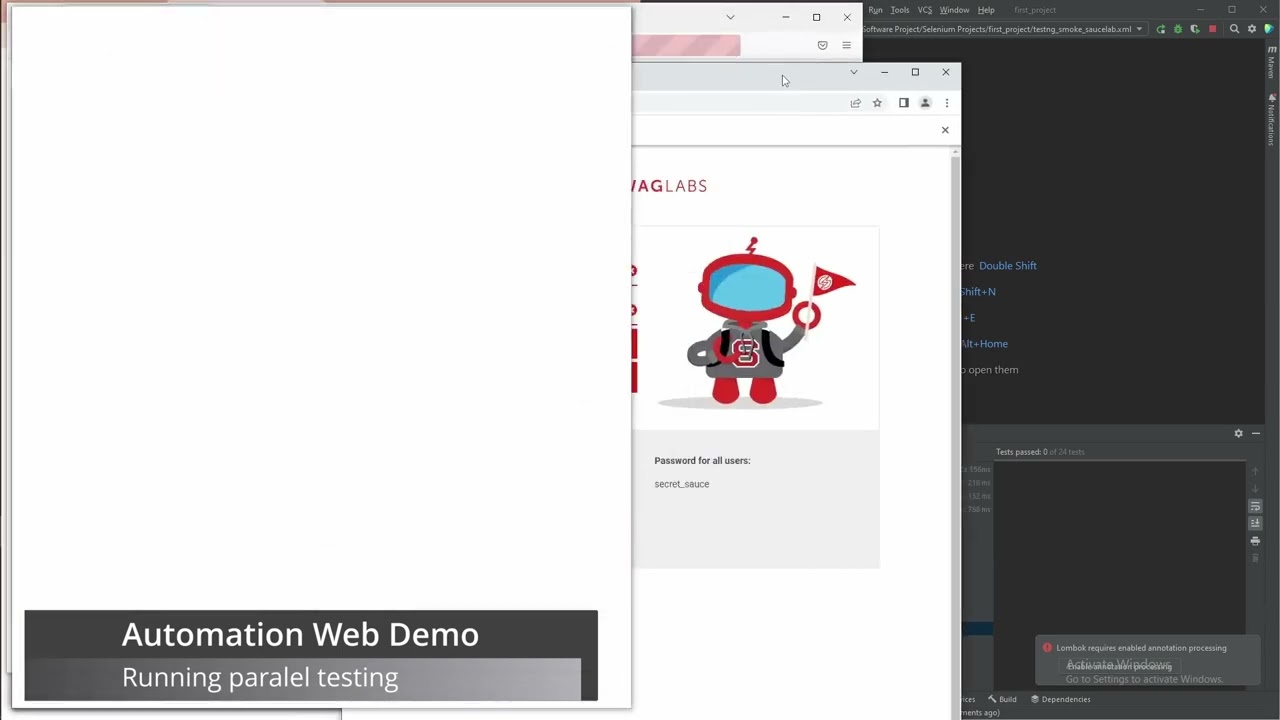Click the 'Double Shift' shortcut hint
Image resolution: width=1280 pixels, height=720 pixels.
(x=1007, y=266)
